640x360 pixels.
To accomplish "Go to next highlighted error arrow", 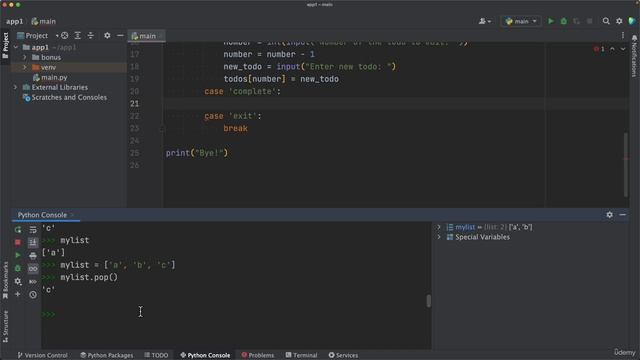I will [623, 49].
